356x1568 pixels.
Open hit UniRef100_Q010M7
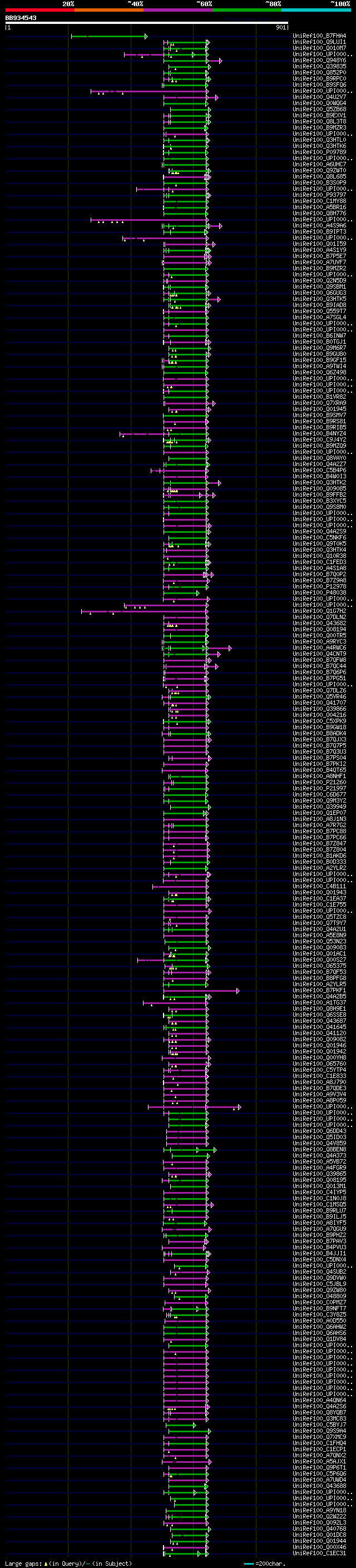click(x=319, y=48)
